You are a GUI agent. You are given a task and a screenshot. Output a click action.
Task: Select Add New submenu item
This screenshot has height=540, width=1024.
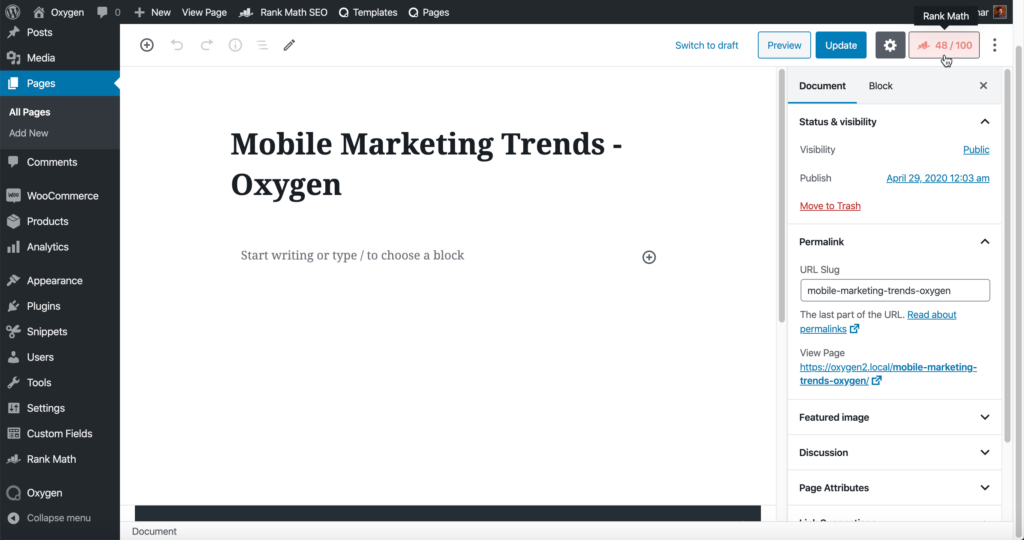(29, 133)
